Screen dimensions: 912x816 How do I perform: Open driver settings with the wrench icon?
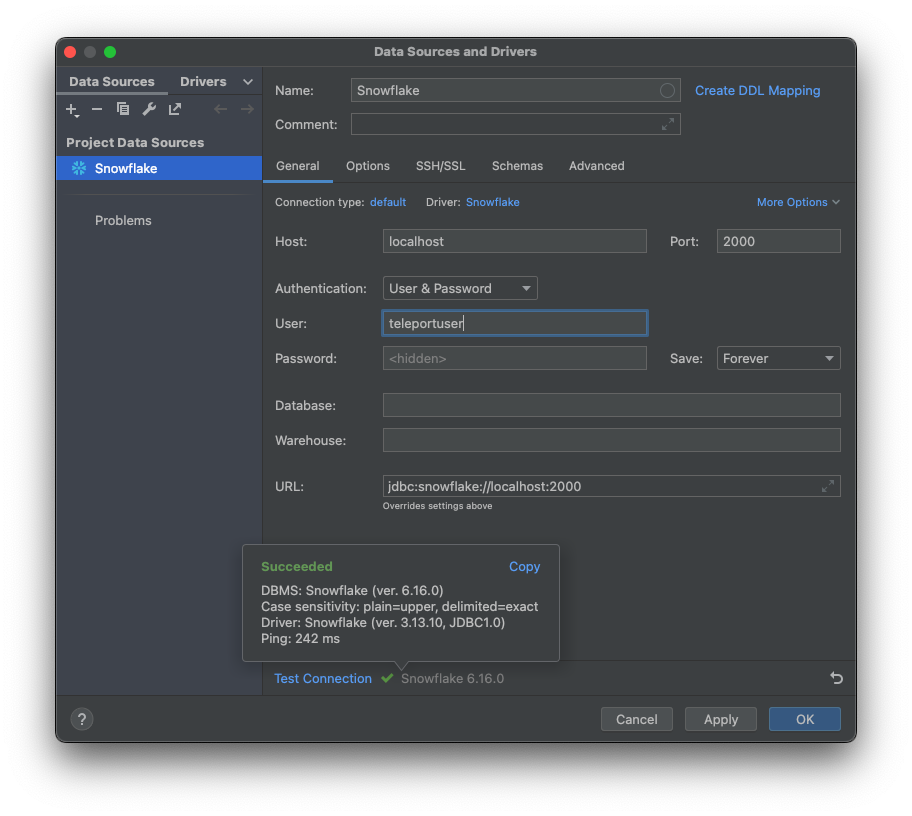pos(147,109)
